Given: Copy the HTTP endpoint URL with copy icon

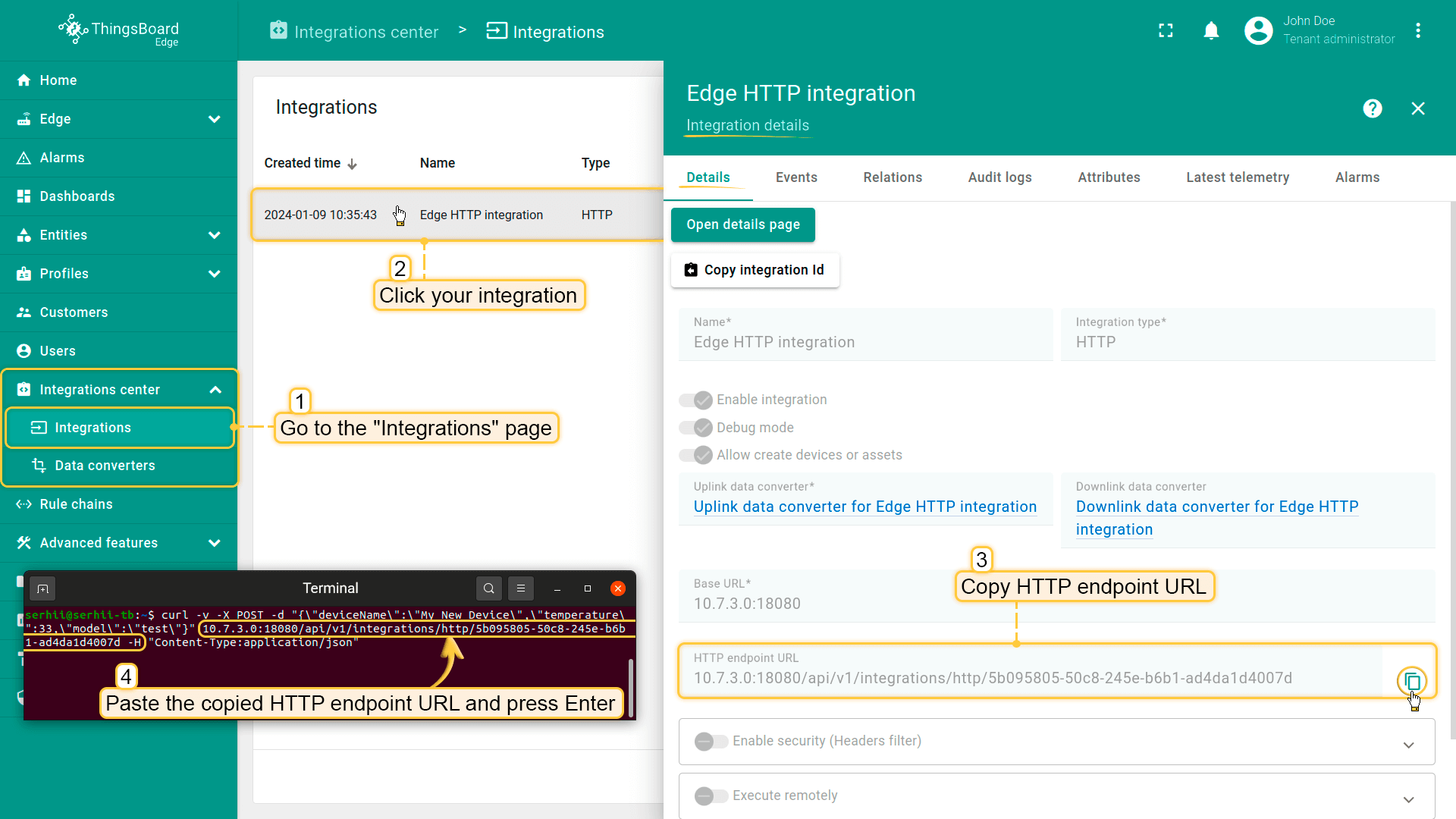Looking at the screenshot, I should tap(1411, 681).
